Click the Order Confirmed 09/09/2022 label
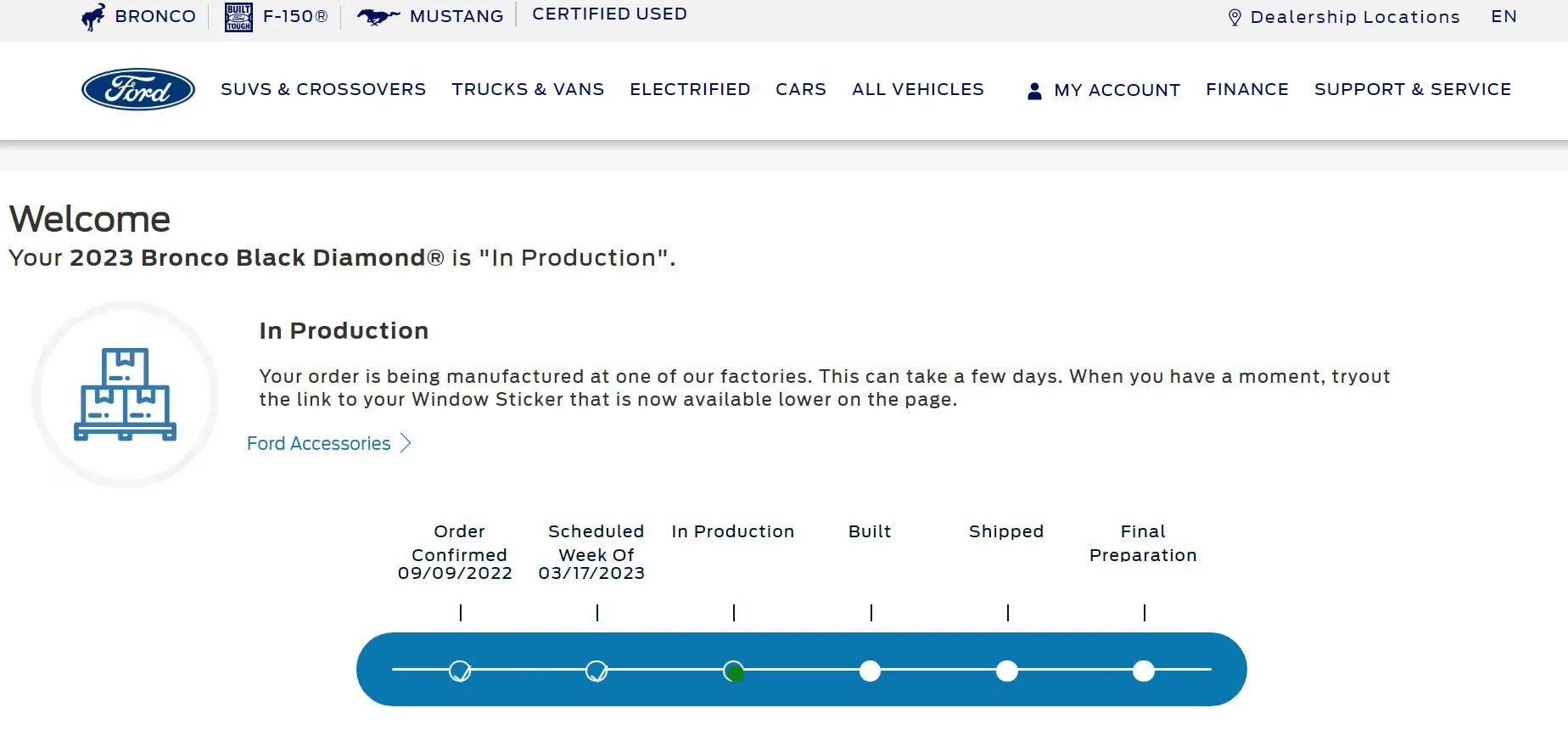 pos(456,552)
